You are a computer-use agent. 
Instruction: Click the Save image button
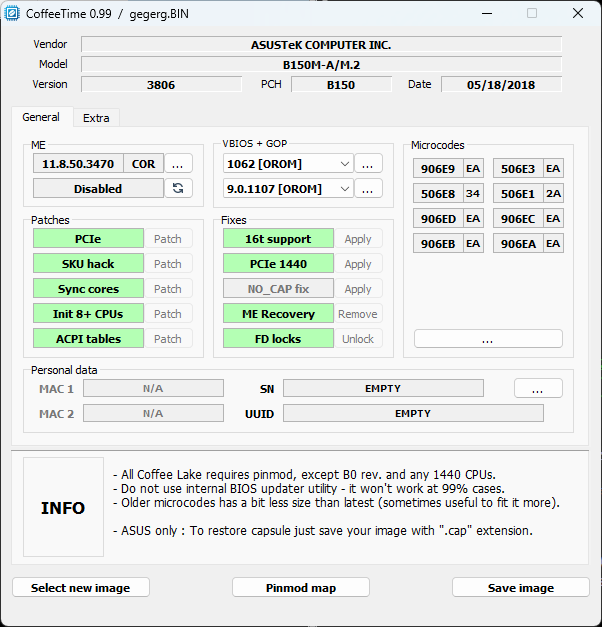[x=521, y=587]
